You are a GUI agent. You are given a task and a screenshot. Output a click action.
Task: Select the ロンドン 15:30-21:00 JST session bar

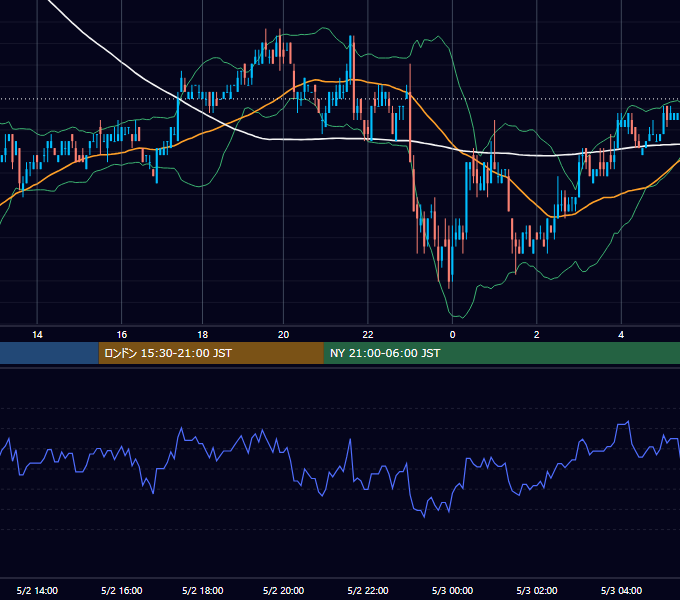tap(211, 353)
